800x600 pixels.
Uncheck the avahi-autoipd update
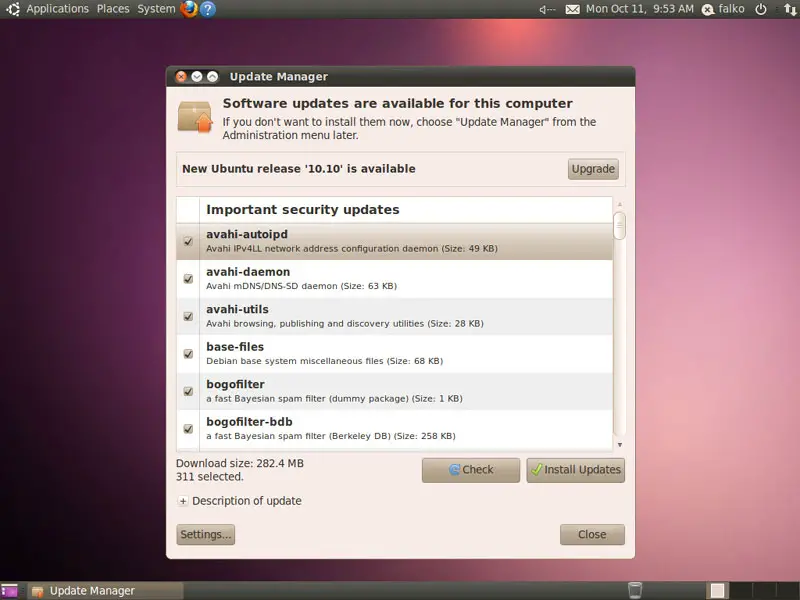(x=188, y=241)
